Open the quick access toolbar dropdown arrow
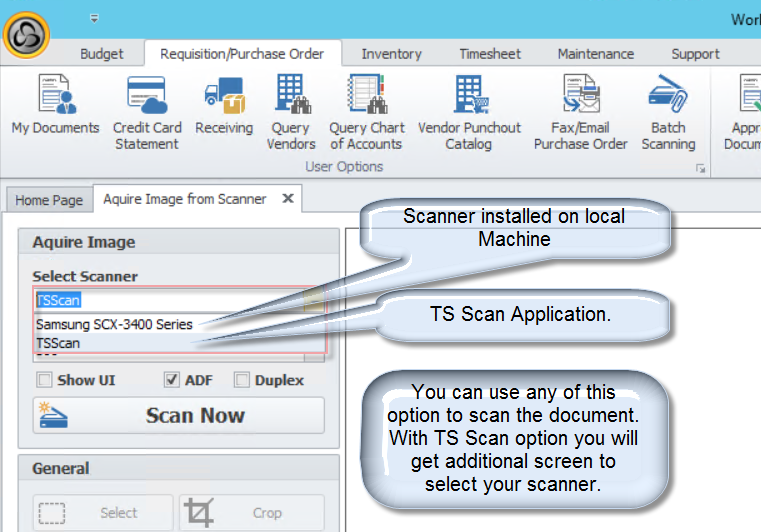Image resolution: width=761 pixels, height=532 pixels. [x=94, y=18]
